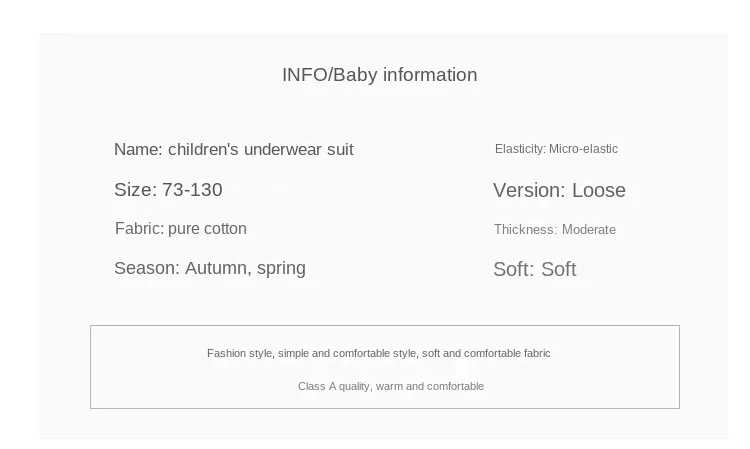Click the "Elasticity:" field label
Screen dimensions: 750x449
point(520,149)
